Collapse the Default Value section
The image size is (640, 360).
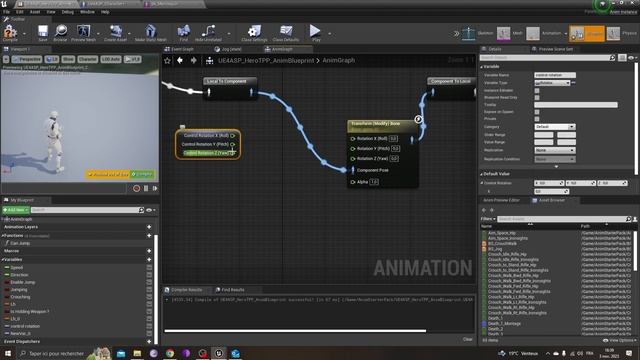tap(482, 174)
